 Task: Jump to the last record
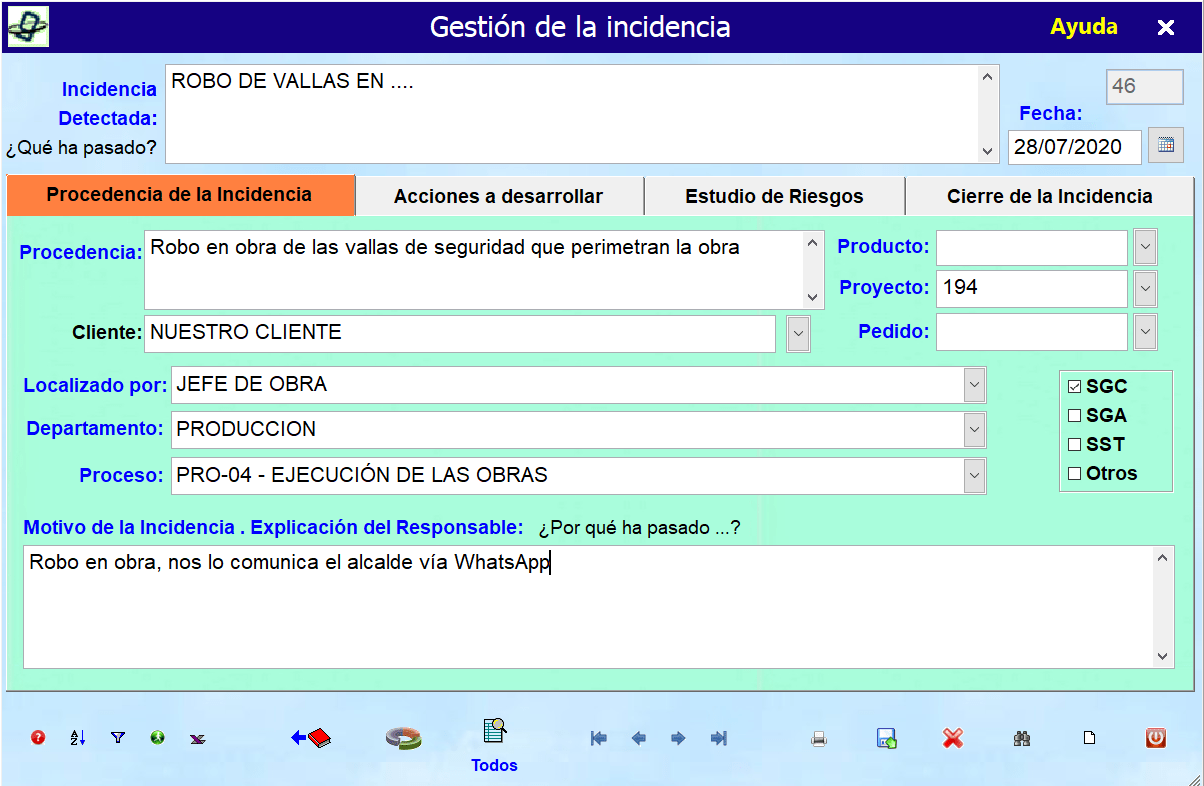click(x=718, y=739)
